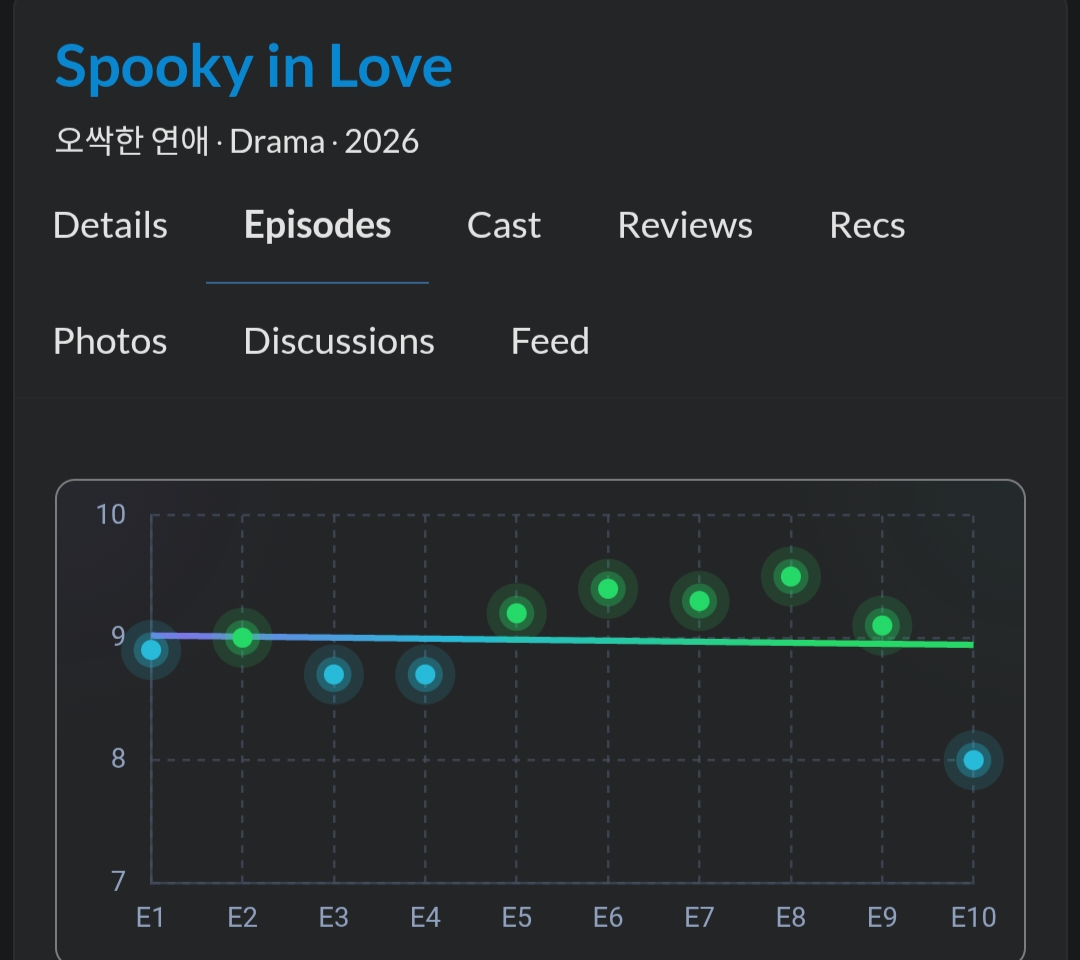The width and height of the screenshot is (1080, 960).
Task: Select the E3 blue rating point
Action: coord(334,675)
